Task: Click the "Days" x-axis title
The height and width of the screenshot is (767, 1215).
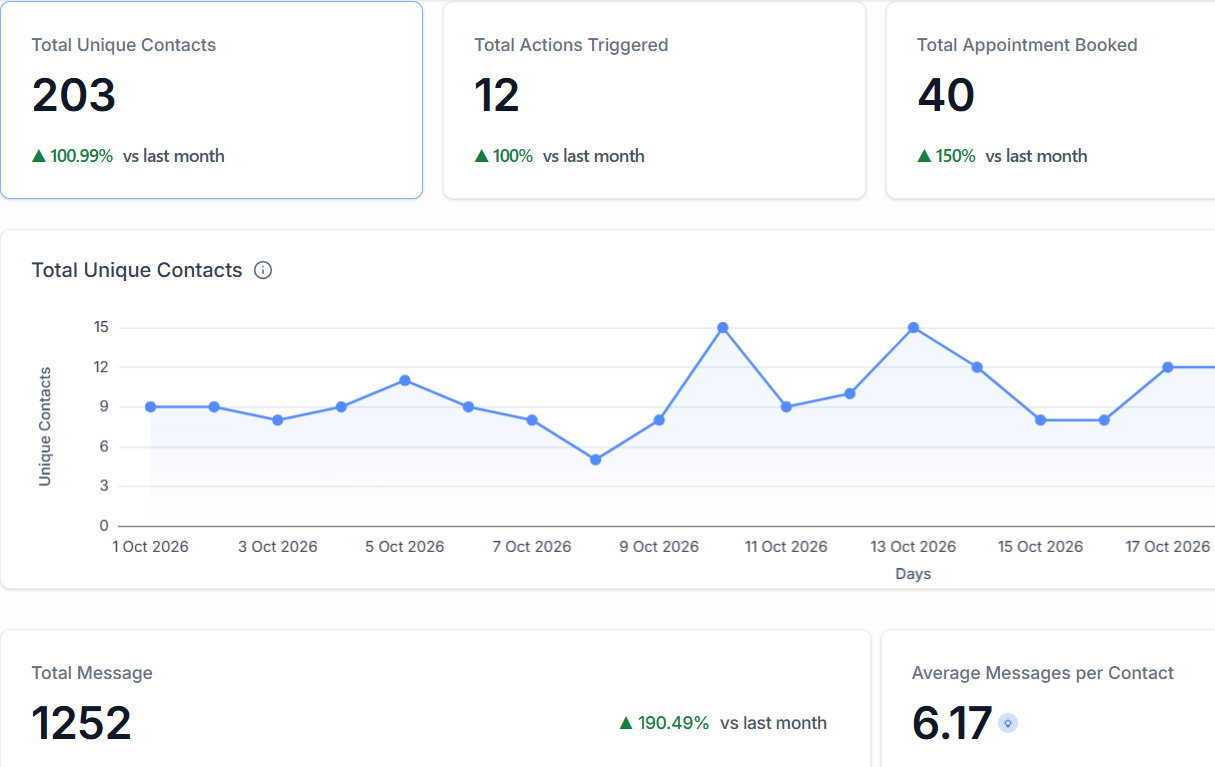Action: [913, 574]
